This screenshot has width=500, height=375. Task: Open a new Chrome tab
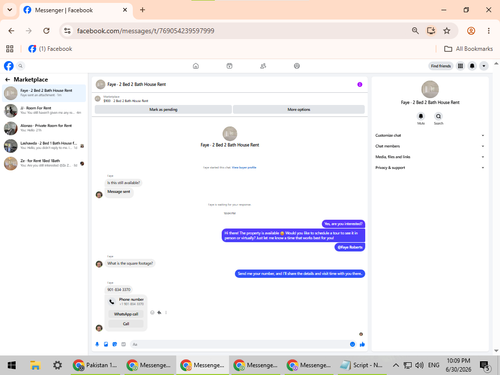click(x=142, y=10)
